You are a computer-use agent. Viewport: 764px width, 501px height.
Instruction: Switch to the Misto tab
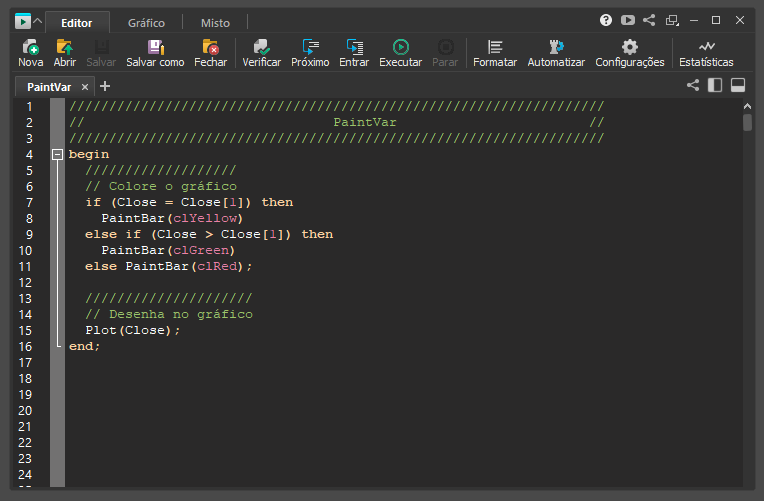(215, 23)
